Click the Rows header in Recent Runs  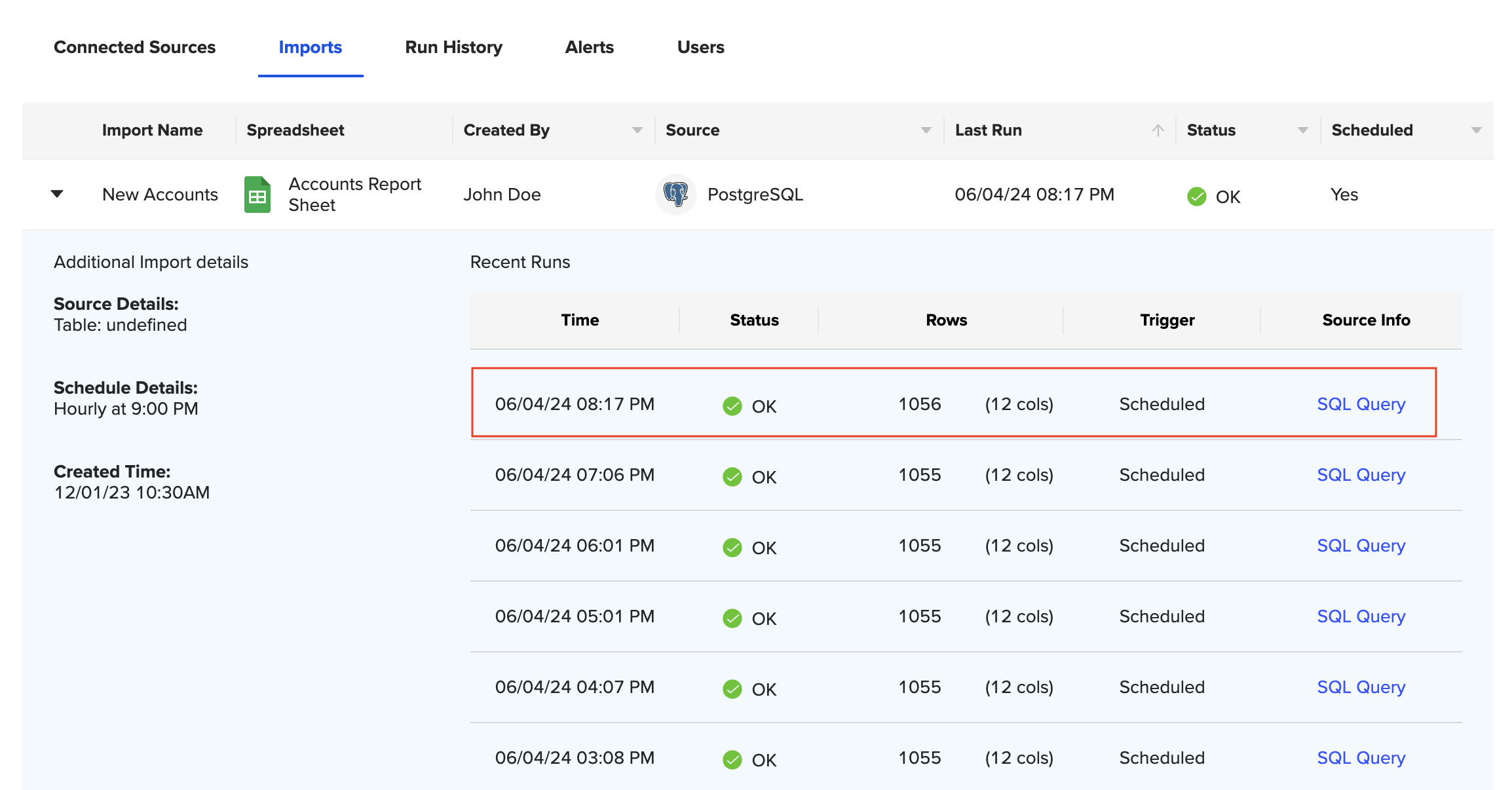point(947,320)
